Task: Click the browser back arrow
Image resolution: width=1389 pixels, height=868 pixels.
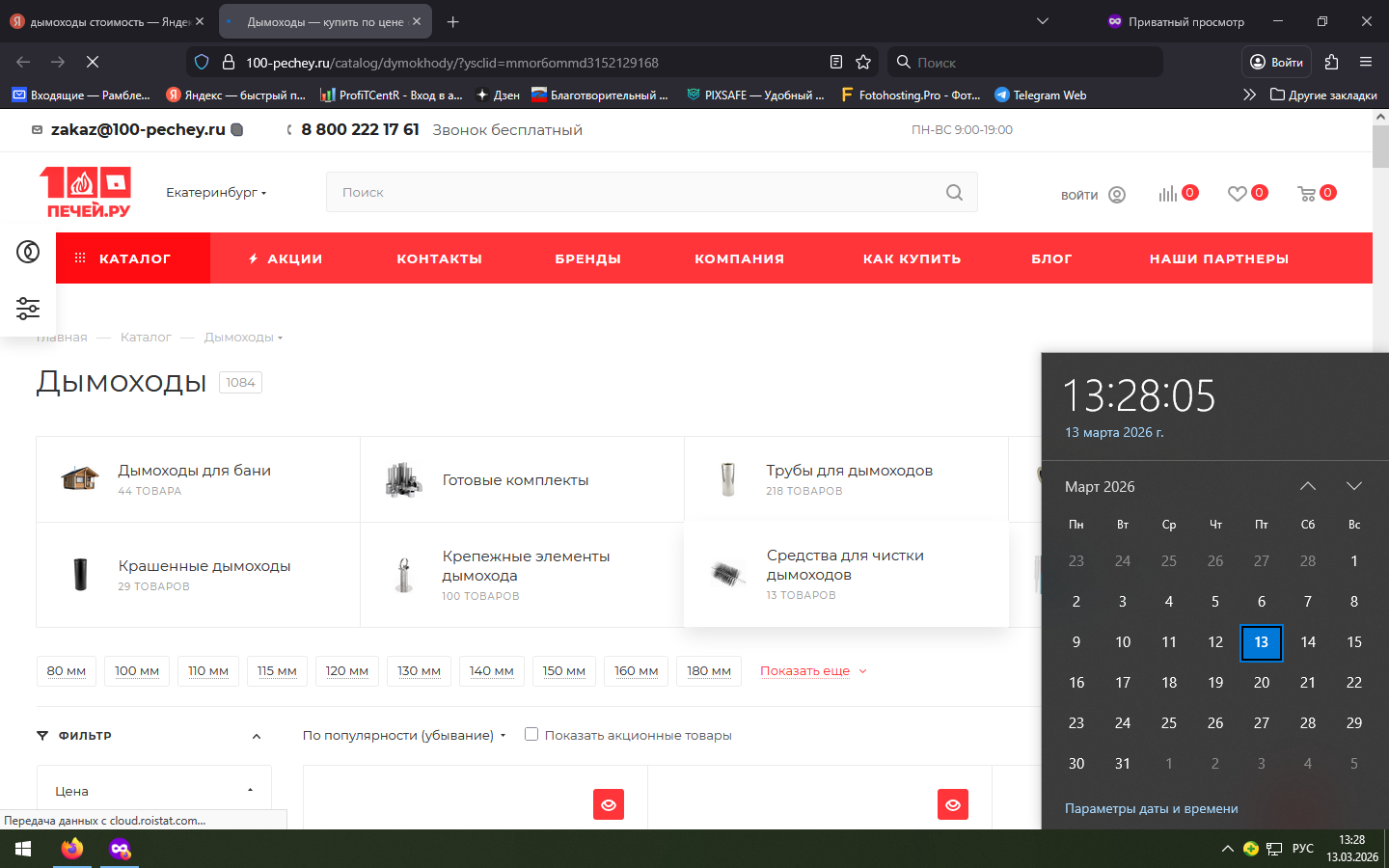Action: (x=23, y=62)
